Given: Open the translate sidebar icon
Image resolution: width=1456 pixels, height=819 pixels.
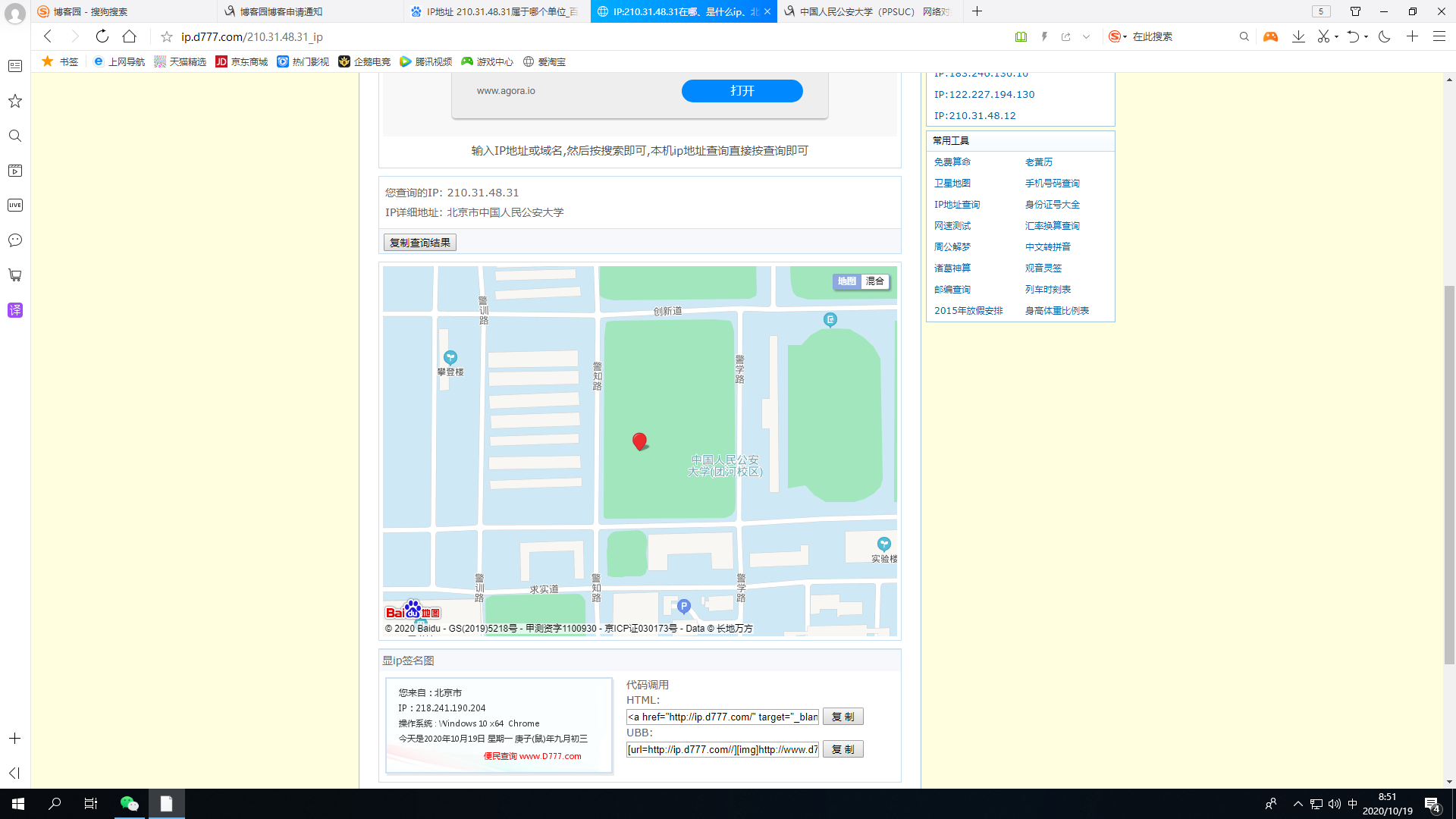Looking at the screenshot, I should click(15, 310).
